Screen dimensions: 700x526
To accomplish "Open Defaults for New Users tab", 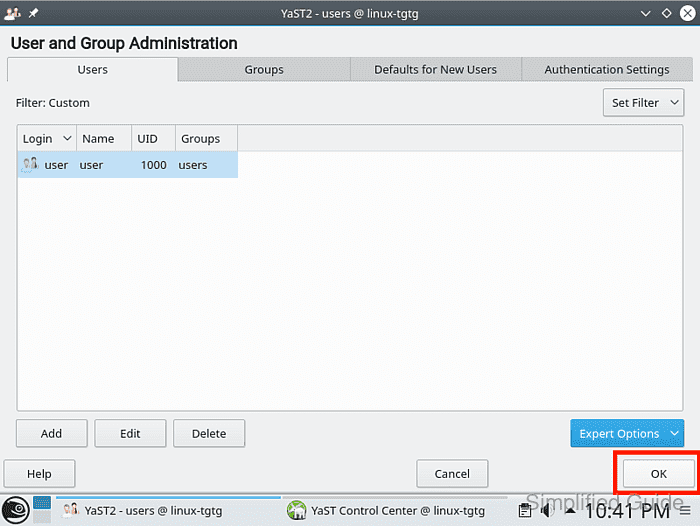I will coord(435,70).
